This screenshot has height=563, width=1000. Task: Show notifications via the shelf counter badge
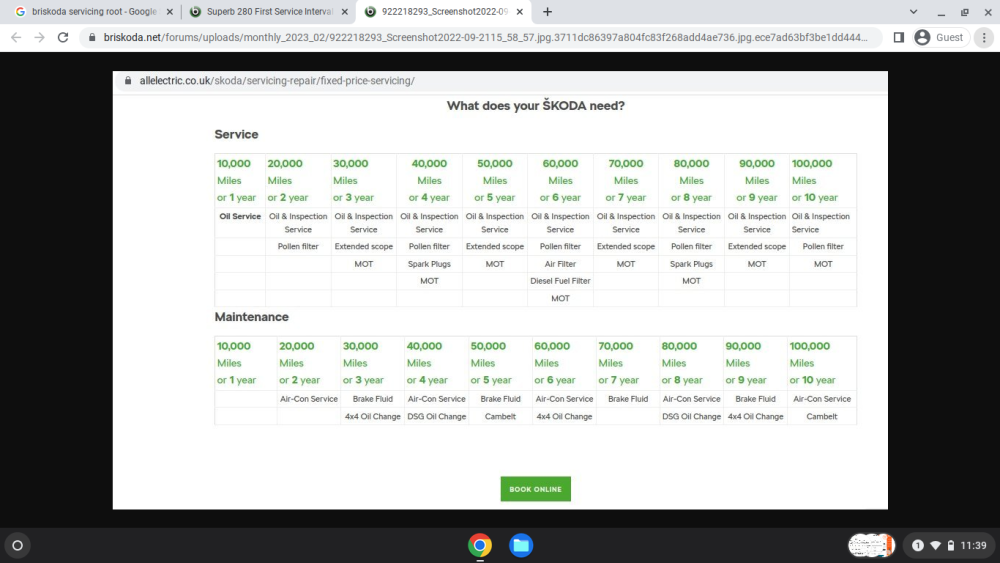[x=918, y=545]
